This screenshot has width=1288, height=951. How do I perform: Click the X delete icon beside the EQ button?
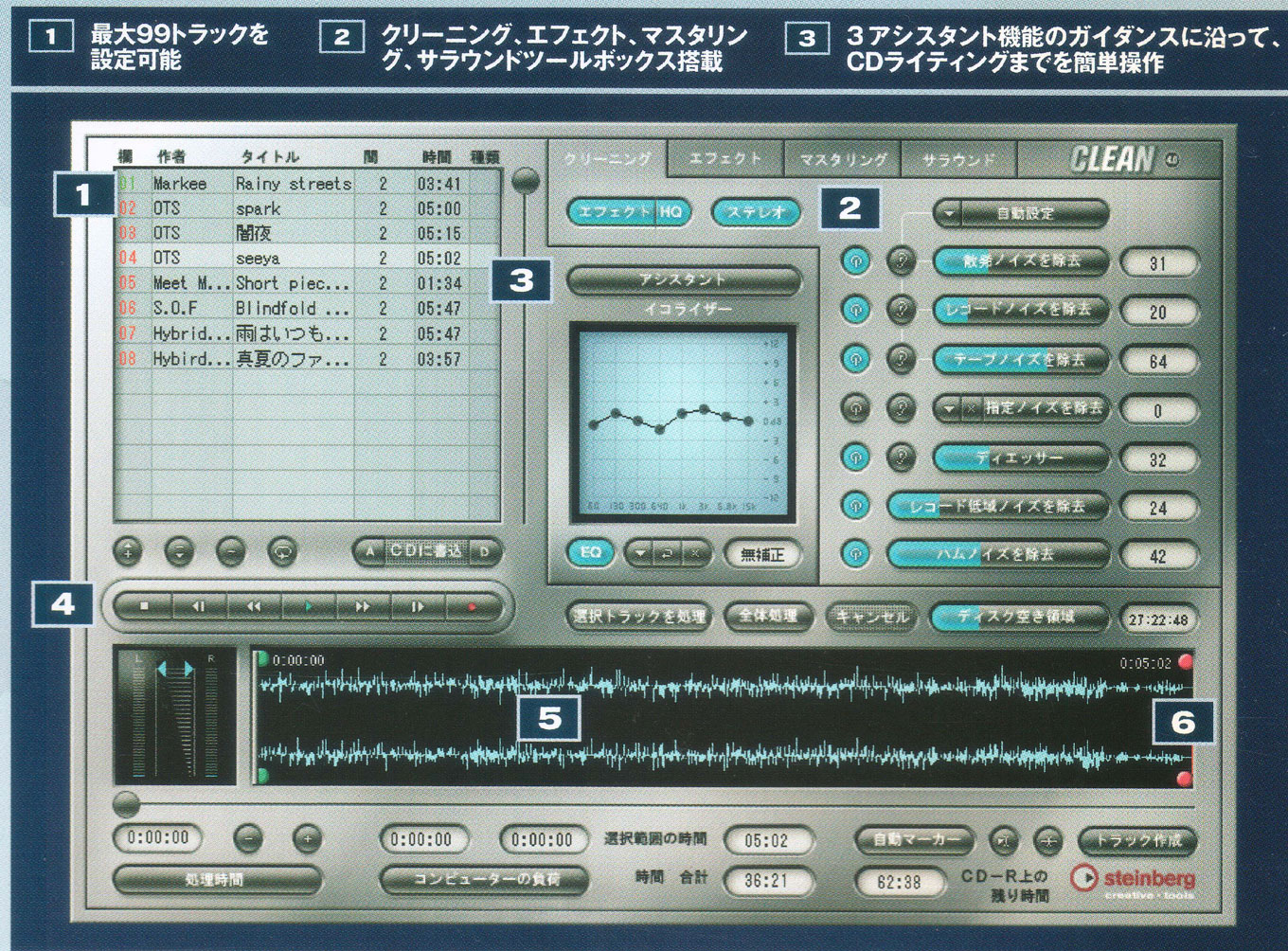[x=694, y=553]
